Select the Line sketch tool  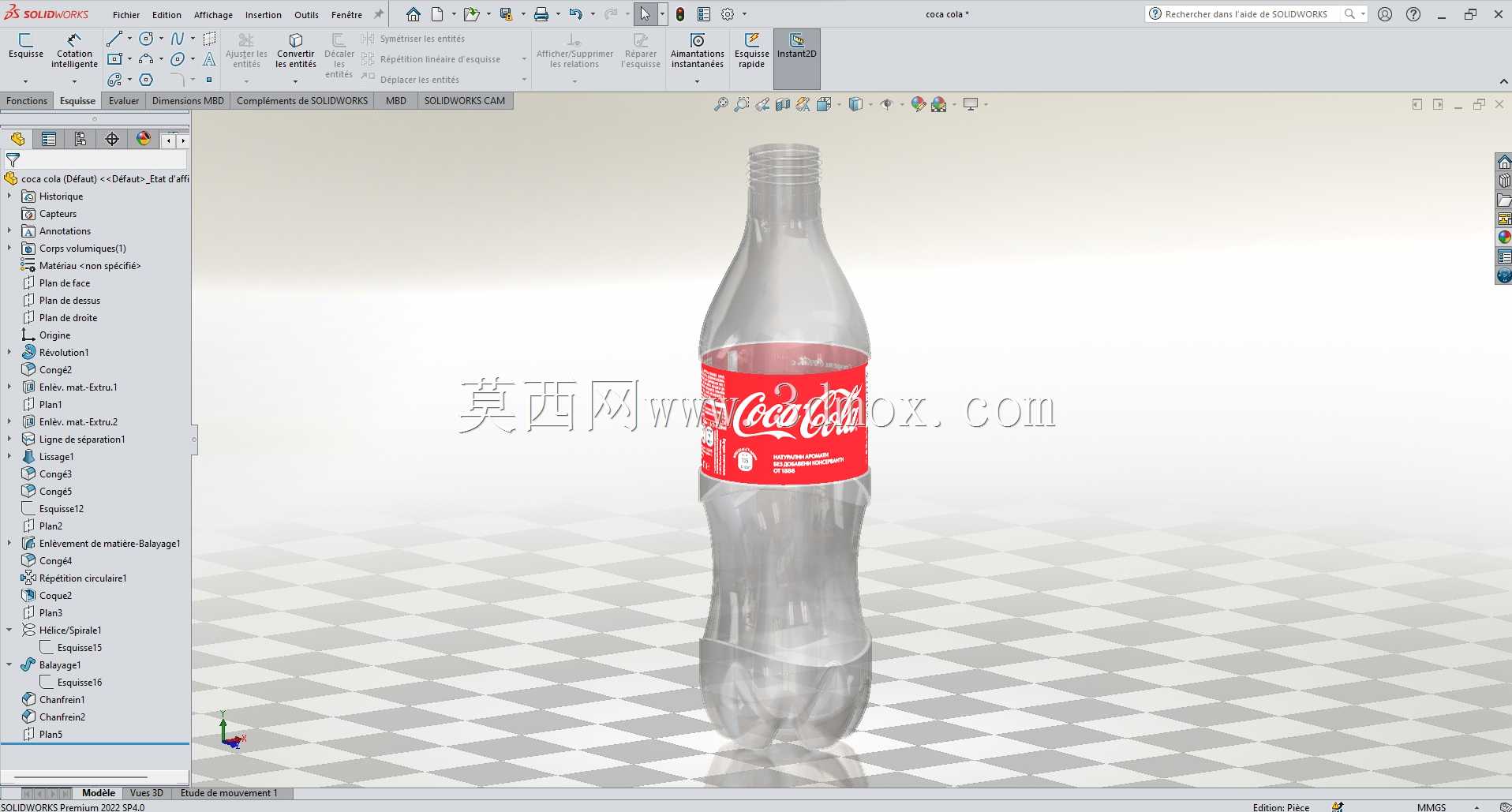point(115,39)
